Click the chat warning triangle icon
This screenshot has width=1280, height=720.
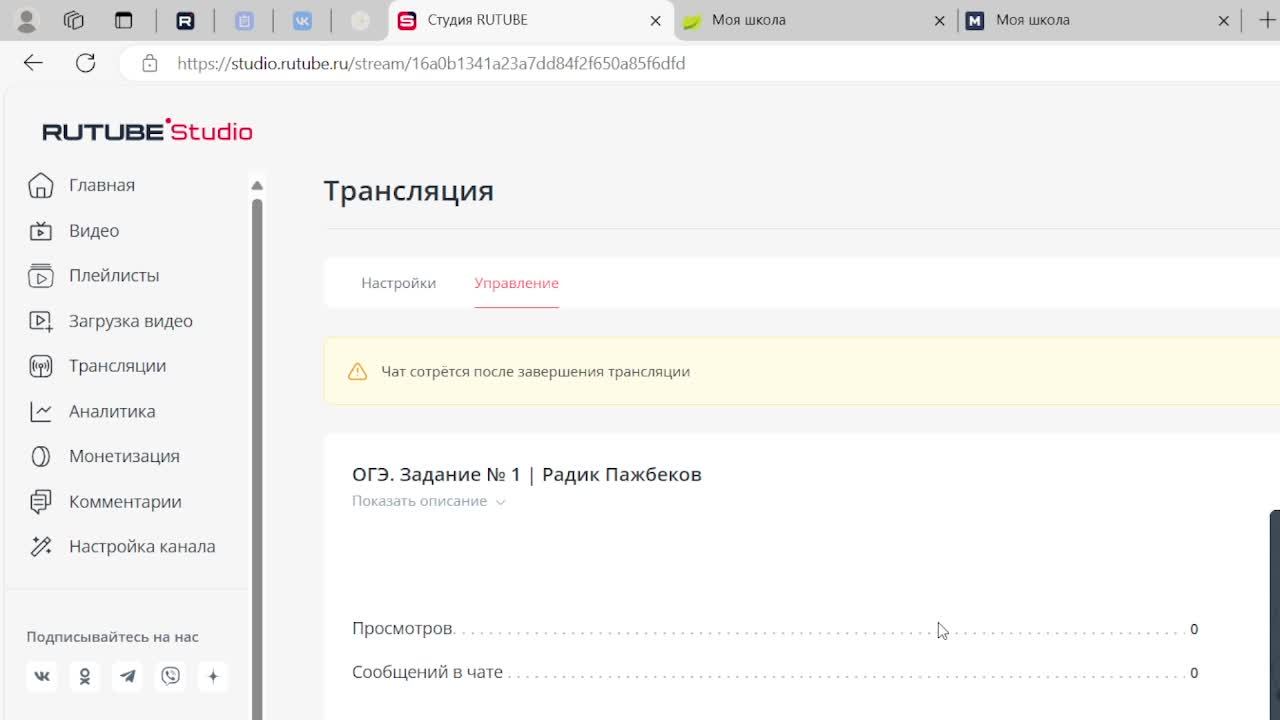coord(357,372)
